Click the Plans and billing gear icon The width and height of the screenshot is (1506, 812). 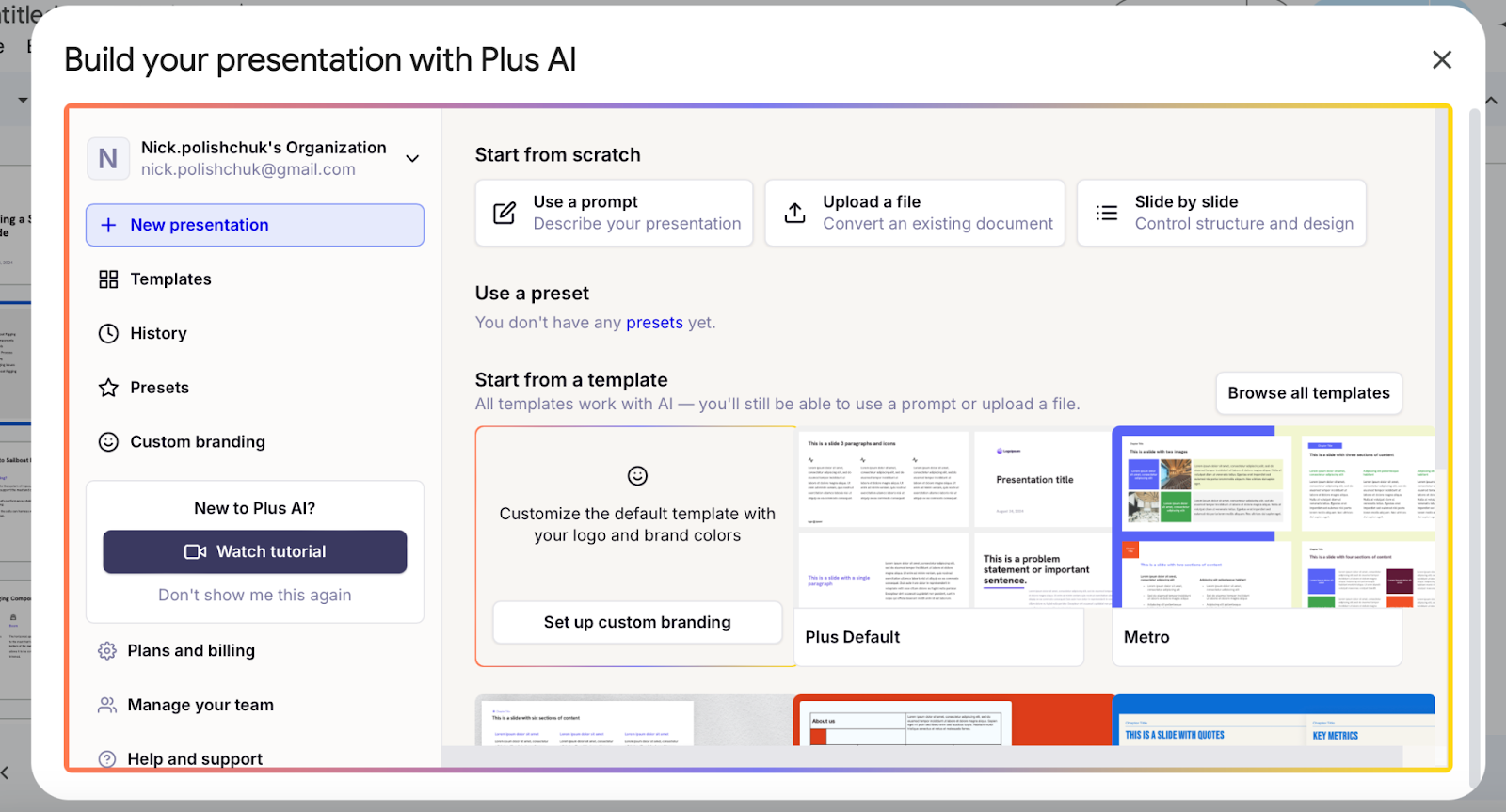pos(107,650)
